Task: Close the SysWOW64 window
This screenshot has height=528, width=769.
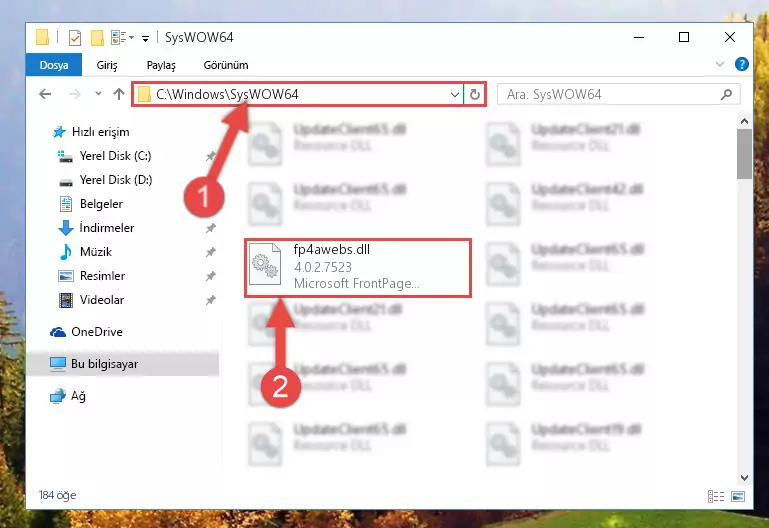Action: (730, 37)
